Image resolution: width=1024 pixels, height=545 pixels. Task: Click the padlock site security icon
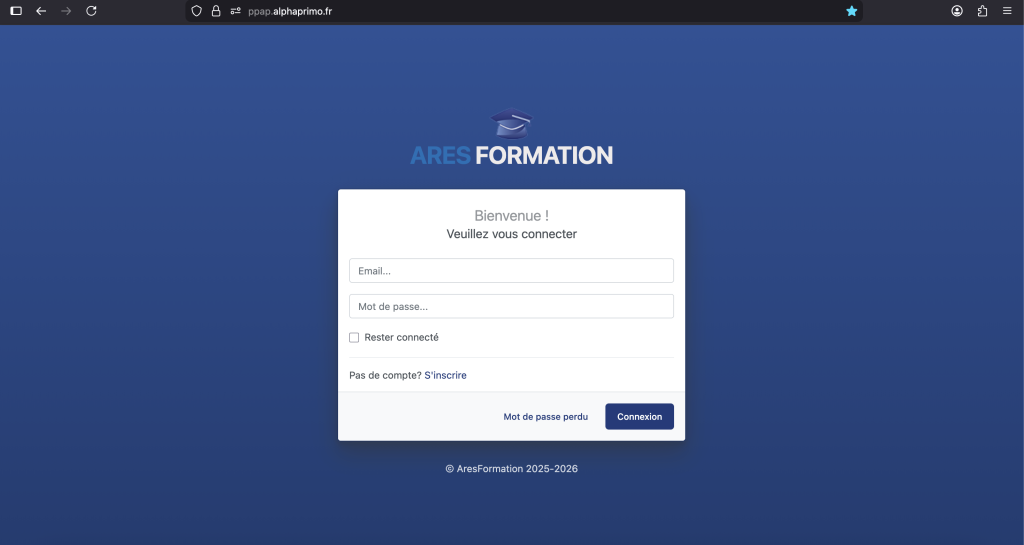215,11
